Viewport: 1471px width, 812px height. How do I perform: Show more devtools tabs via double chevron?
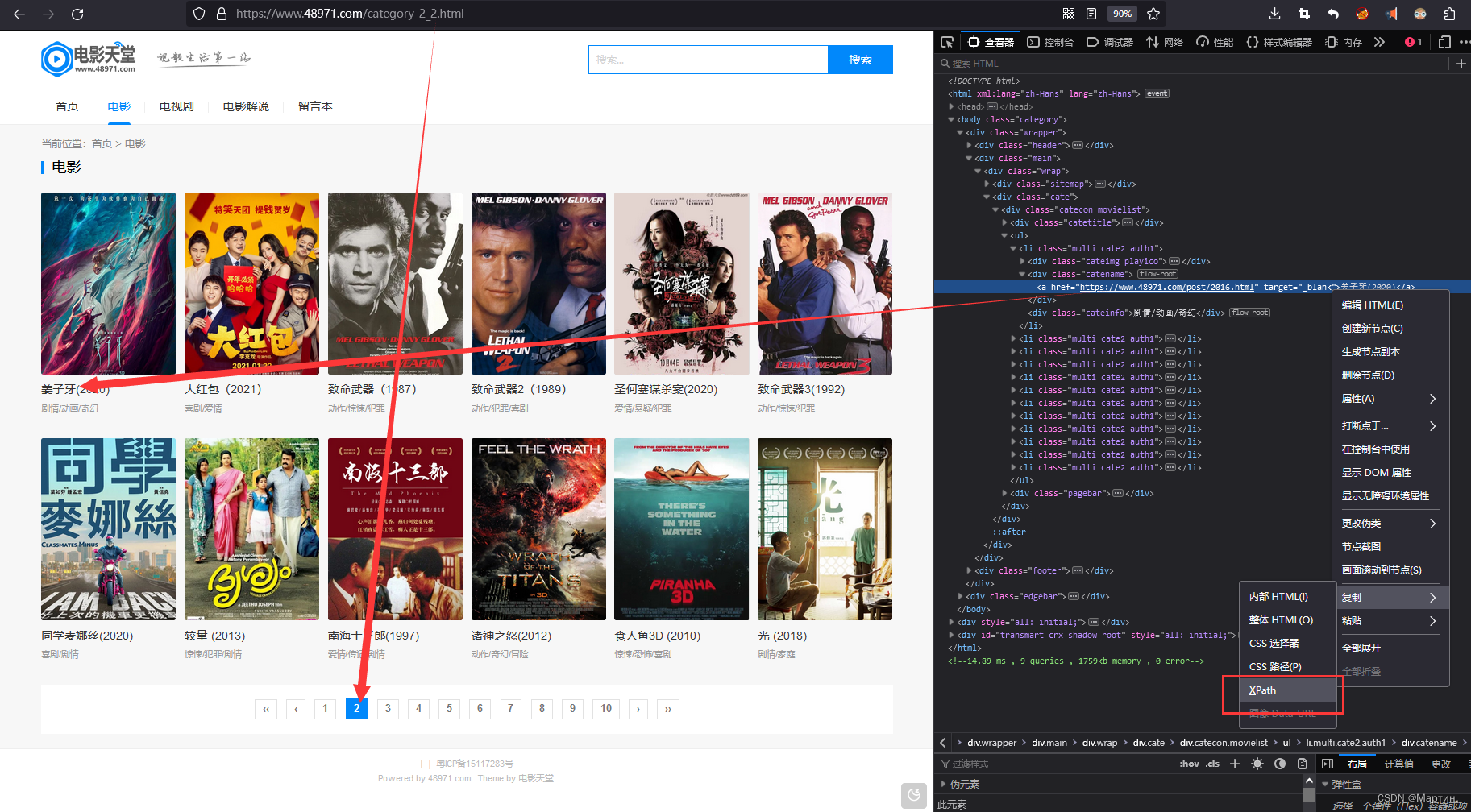coord(1379,42)
